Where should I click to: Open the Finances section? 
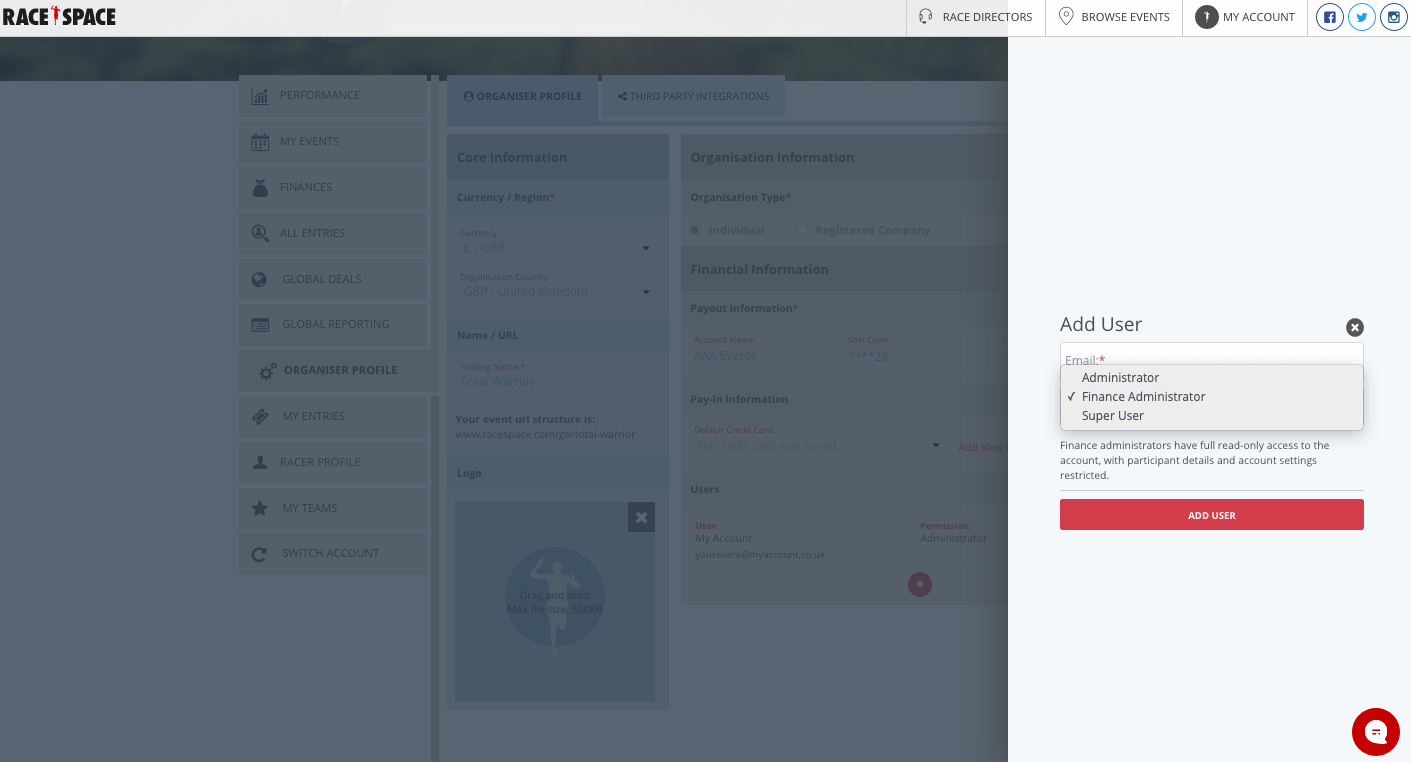coord(306,187)
